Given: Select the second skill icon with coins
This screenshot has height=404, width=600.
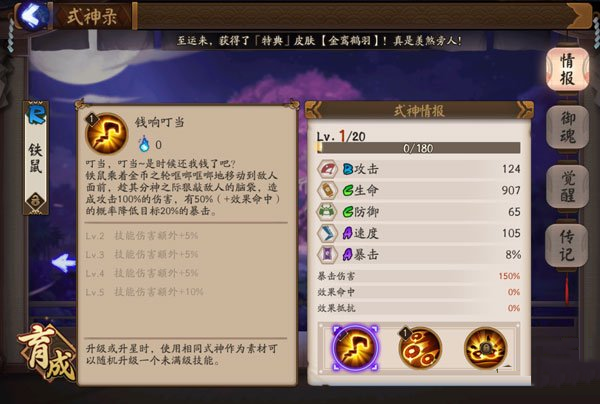Looking at the screenshot, I should click(x=420, y=348).
